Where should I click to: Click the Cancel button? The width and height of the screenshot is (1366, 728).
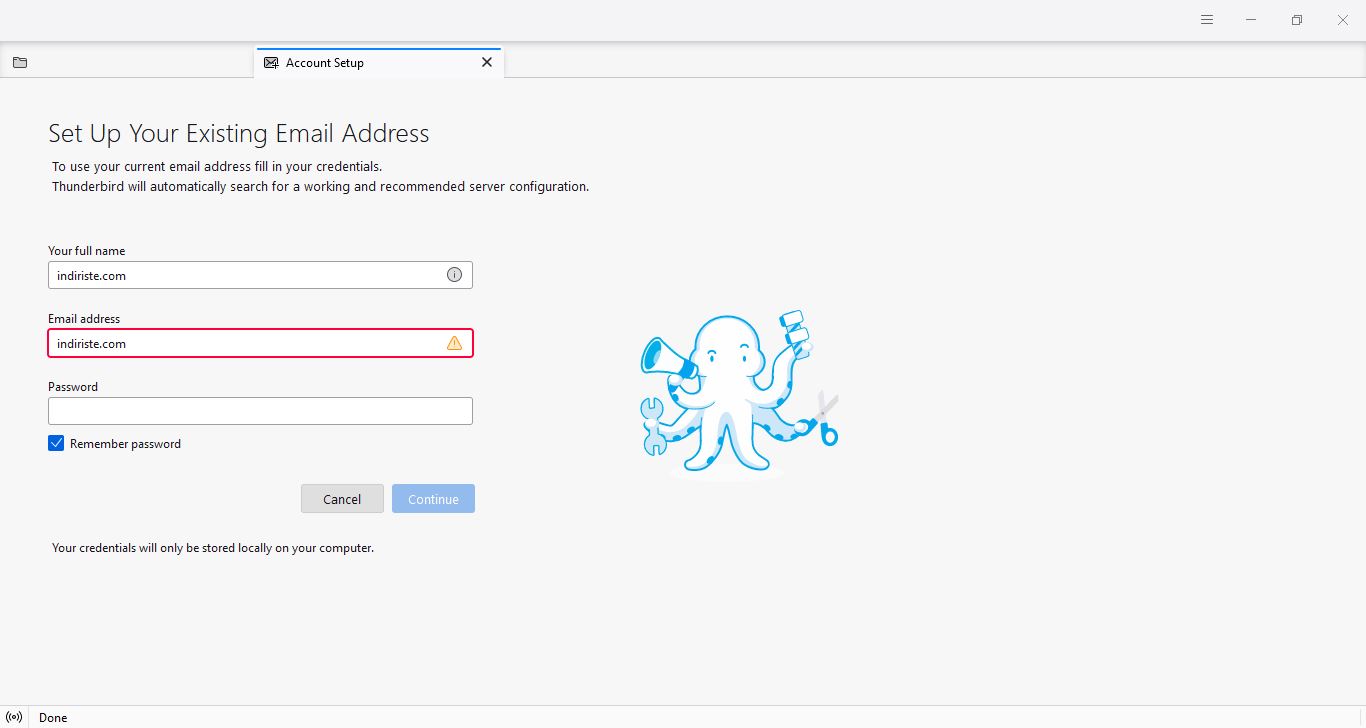point(342,499)
